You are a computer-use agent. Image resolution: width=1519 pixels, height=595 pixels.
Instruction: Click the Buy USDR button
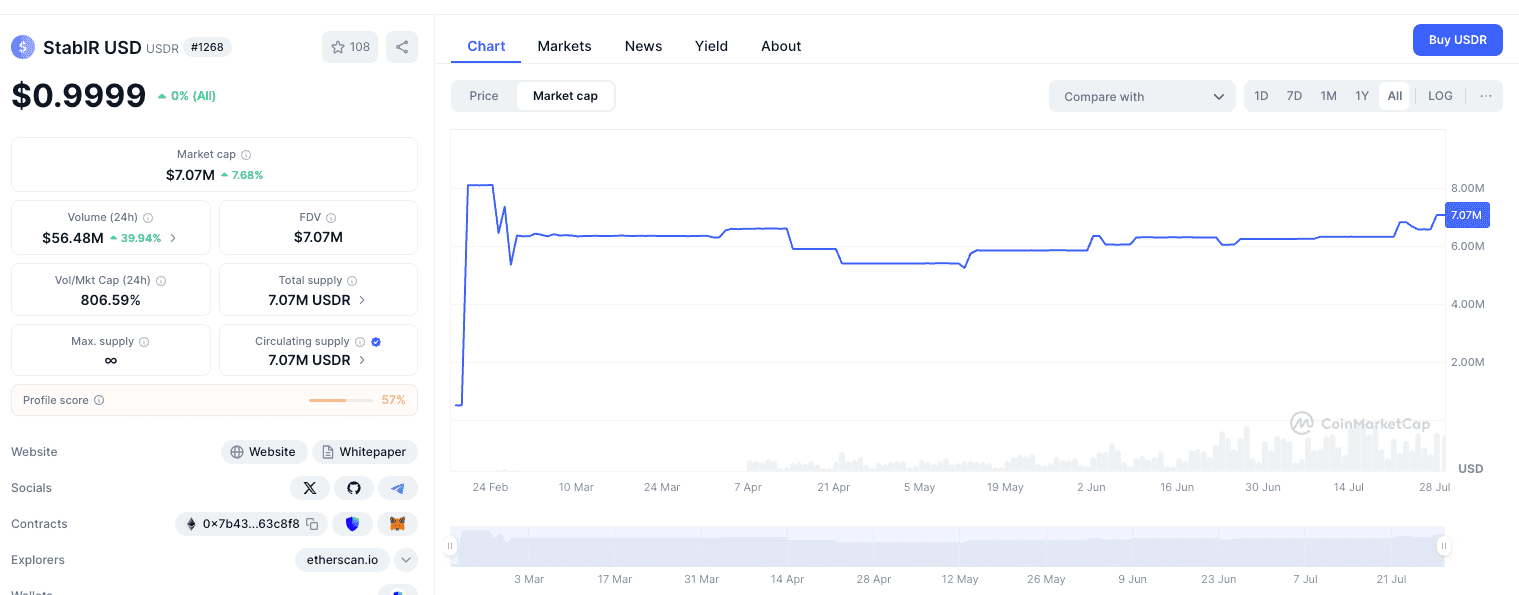(x=1457, y=40)
